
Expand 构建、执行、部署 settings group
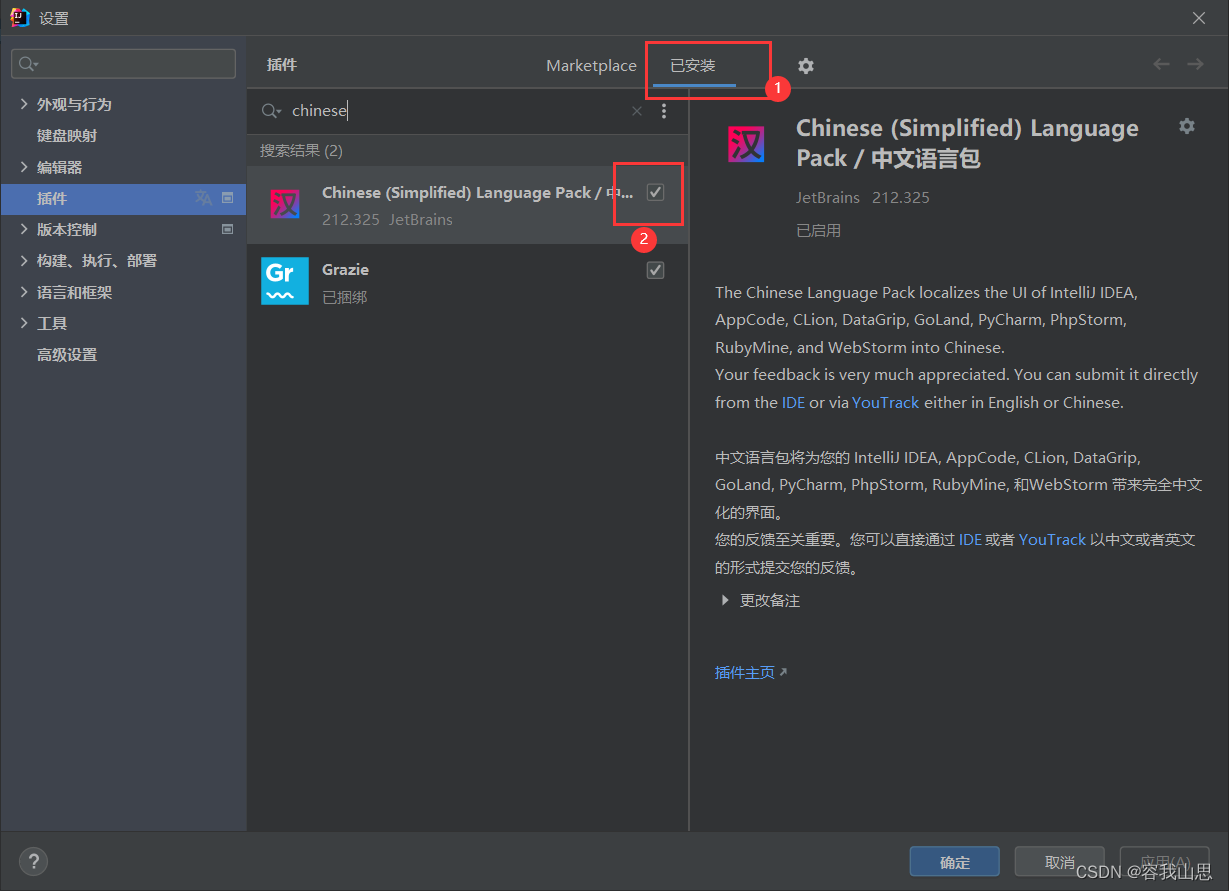(x=25, y=260)
